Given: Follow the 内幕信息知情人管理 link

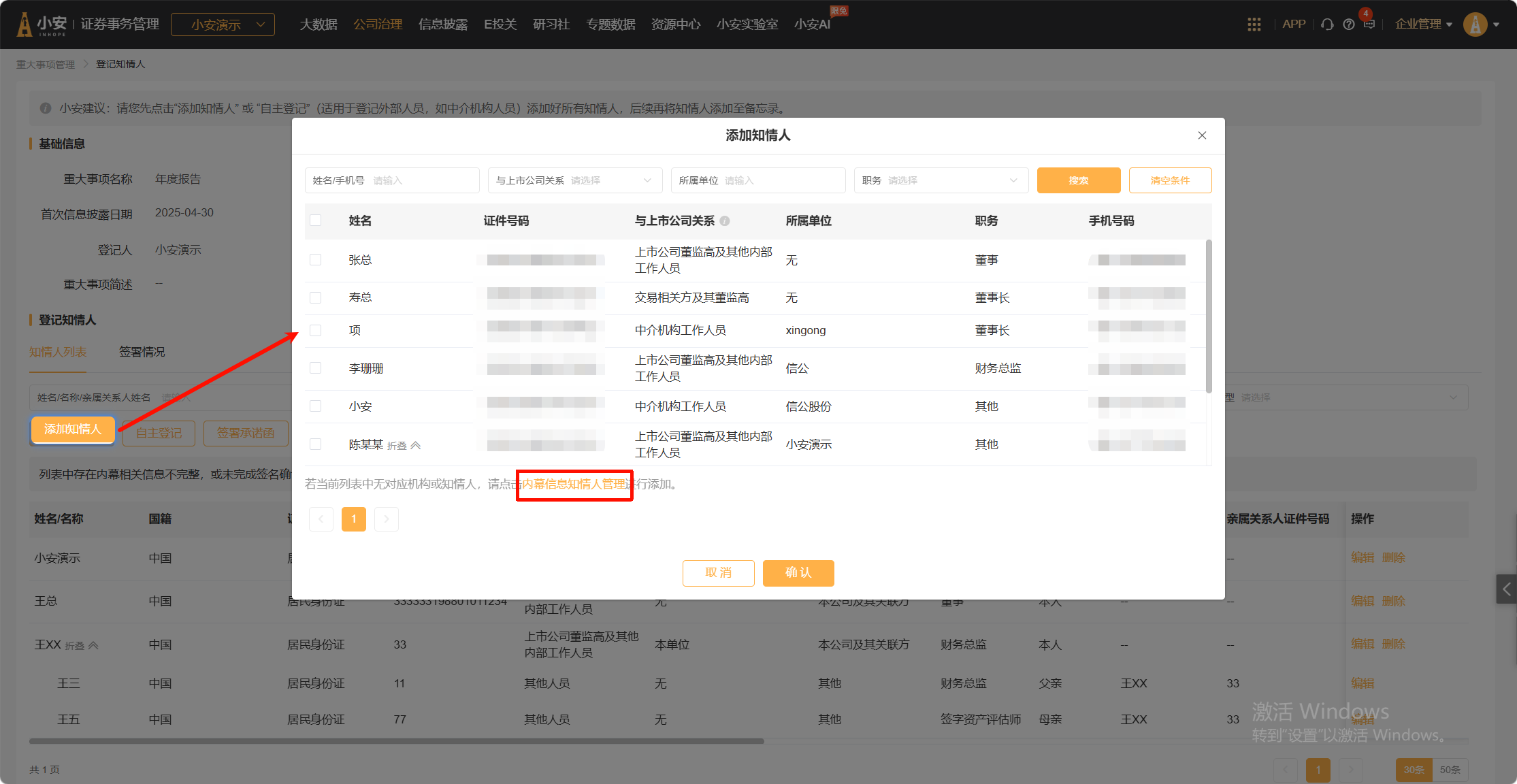Looking at the screenshot, I should pyautogui.click(x=574, y=485).
